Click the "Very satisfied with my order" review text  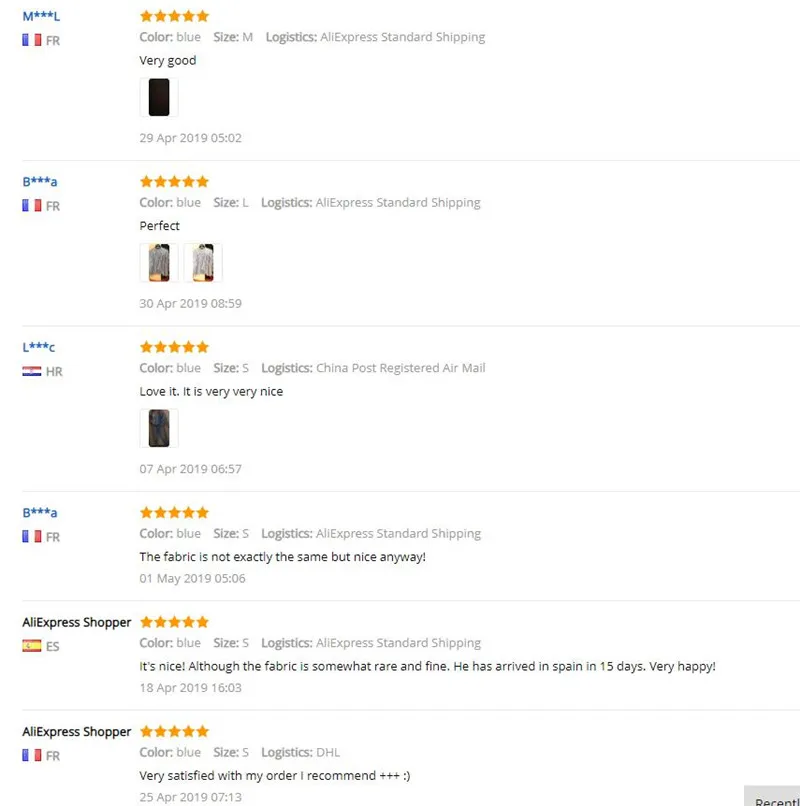pos(275,776)
